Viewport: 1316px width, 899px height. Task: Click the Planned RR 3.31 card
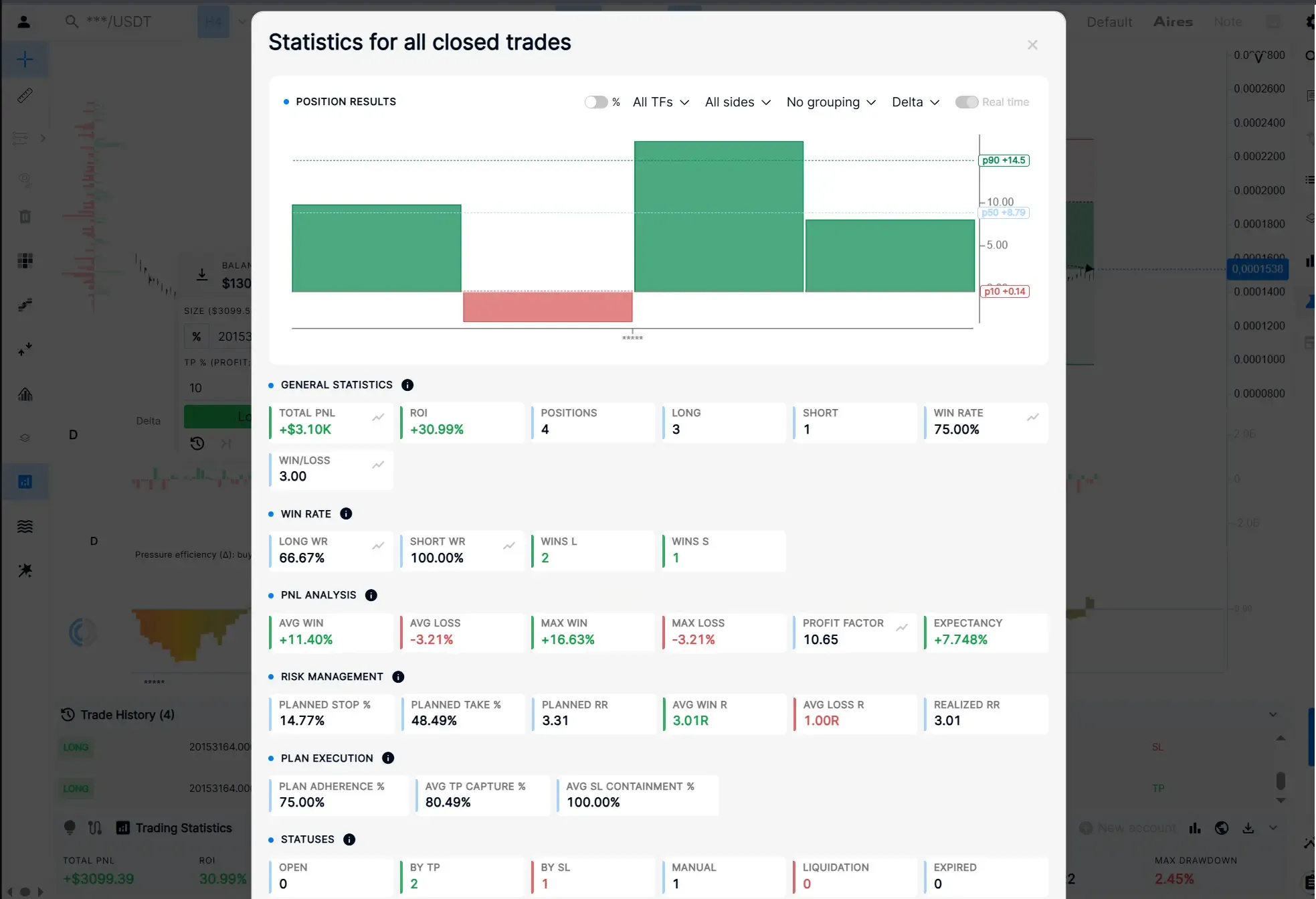pyautogui.click(x=593, y=714)
